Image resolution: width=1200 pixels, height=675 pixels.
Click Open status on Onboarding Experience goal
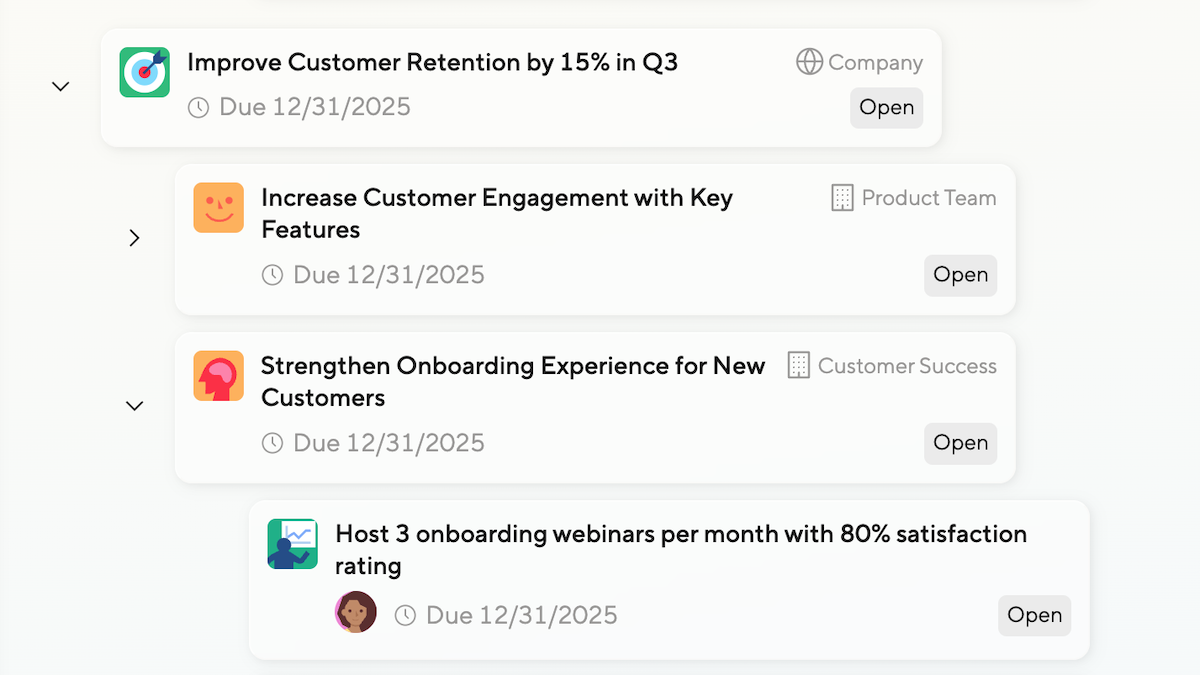point(960,443)
